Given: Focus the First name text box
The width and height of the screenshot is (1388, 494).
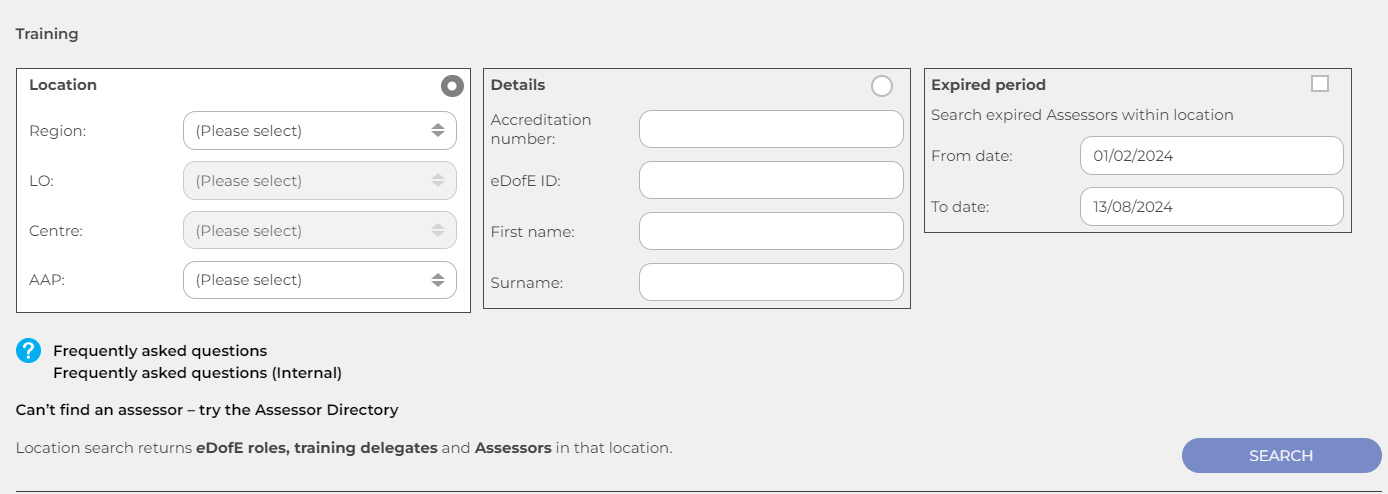Looking at the screenshot, I should [770, 231].
